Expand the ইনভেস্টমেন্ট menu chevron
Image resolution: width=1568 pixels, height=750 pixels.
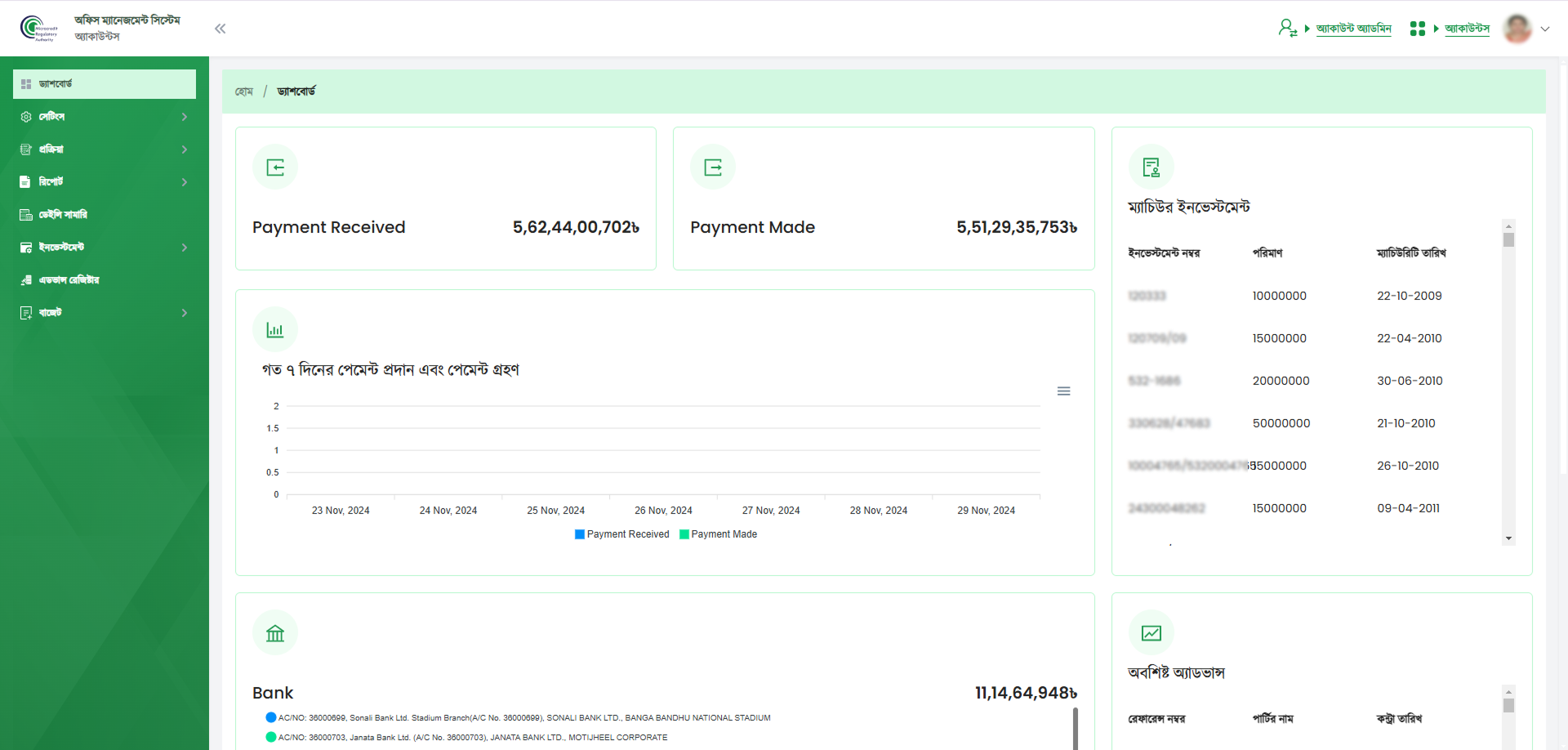[185, 248]
